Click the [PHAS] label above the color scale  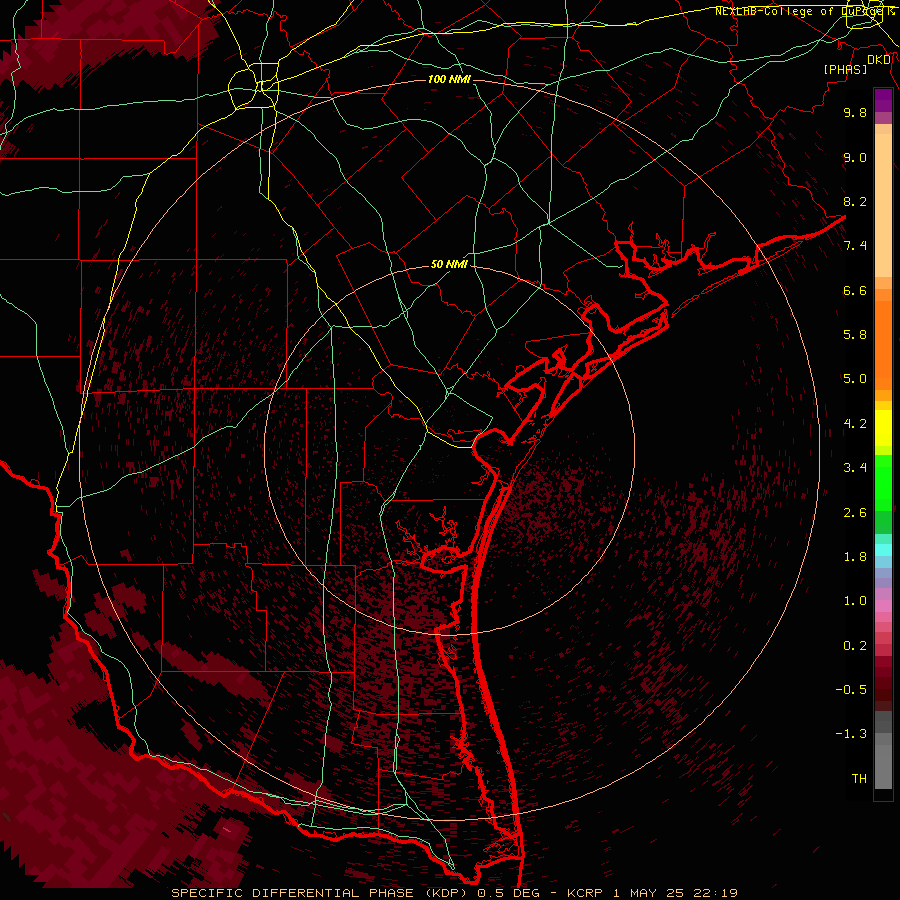click(x=845, y=69)
